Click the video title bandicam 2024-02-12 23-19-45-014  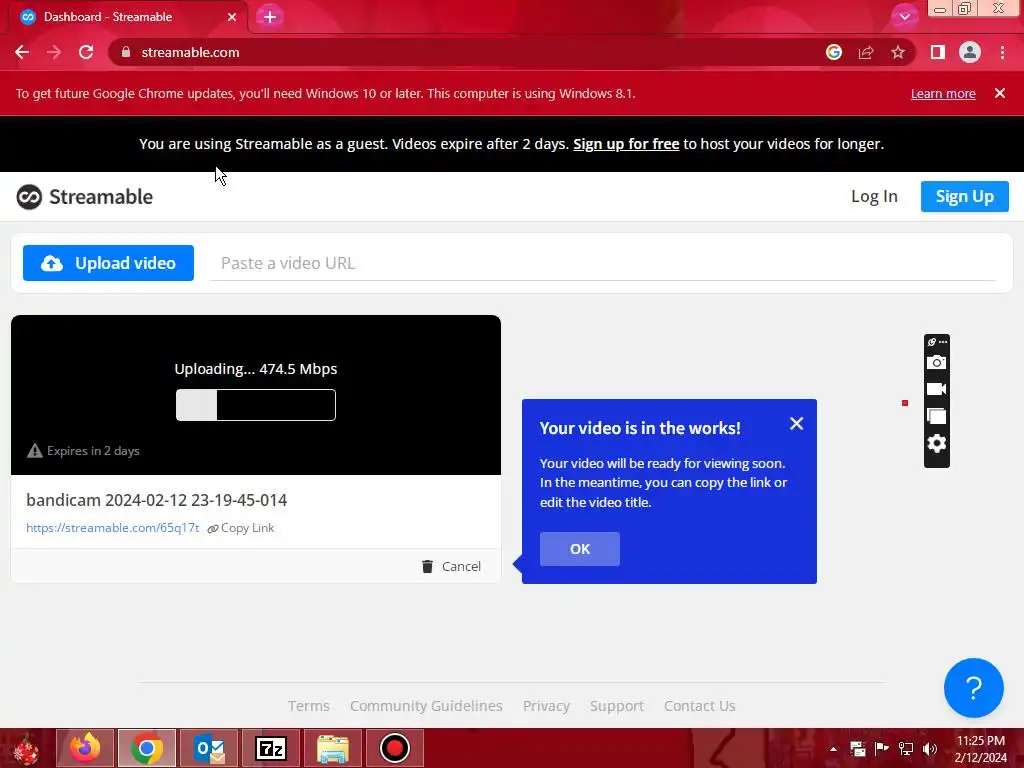[x=157, y=500]
